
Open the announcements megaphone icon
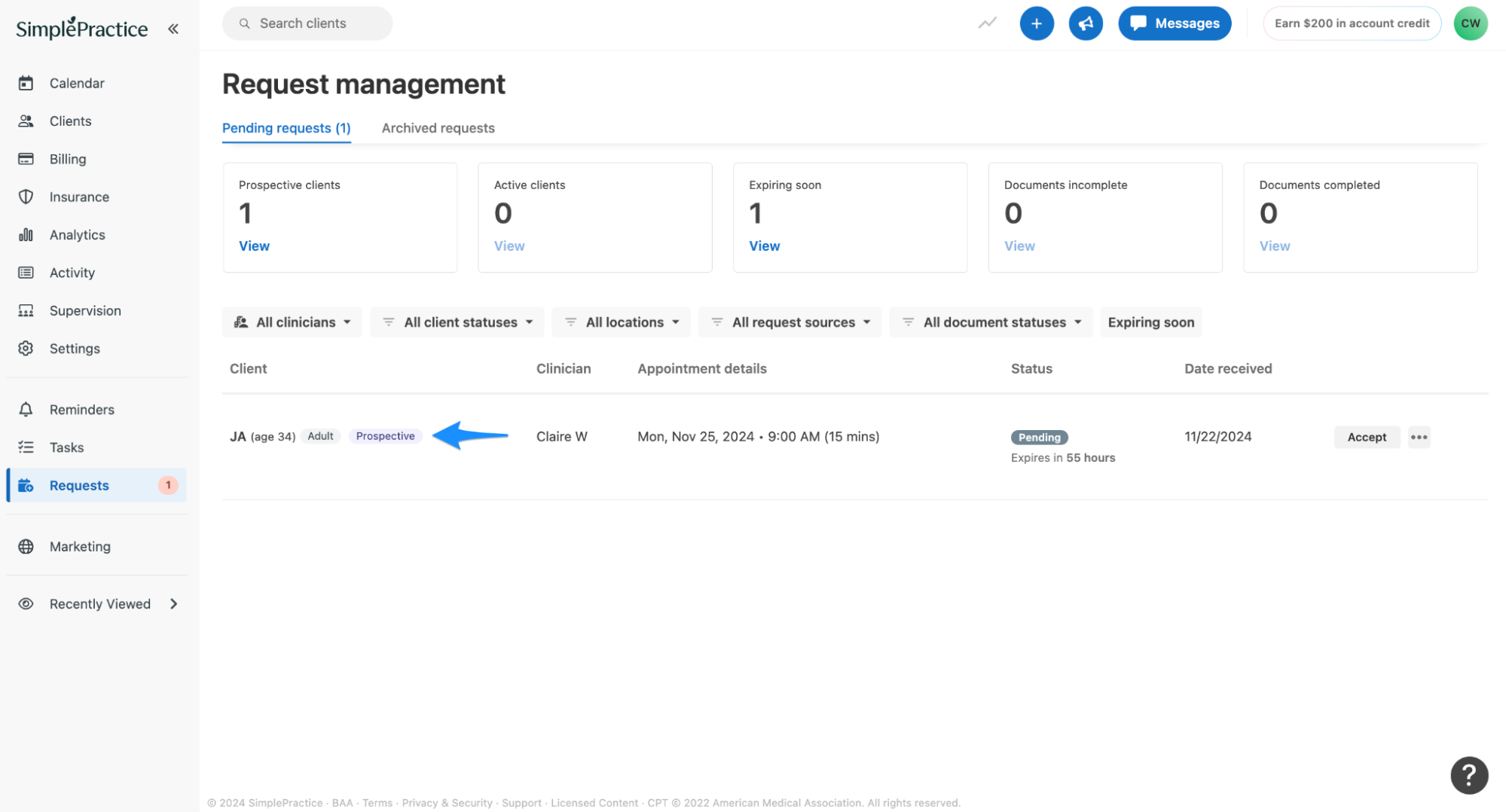pos(1085,23)
